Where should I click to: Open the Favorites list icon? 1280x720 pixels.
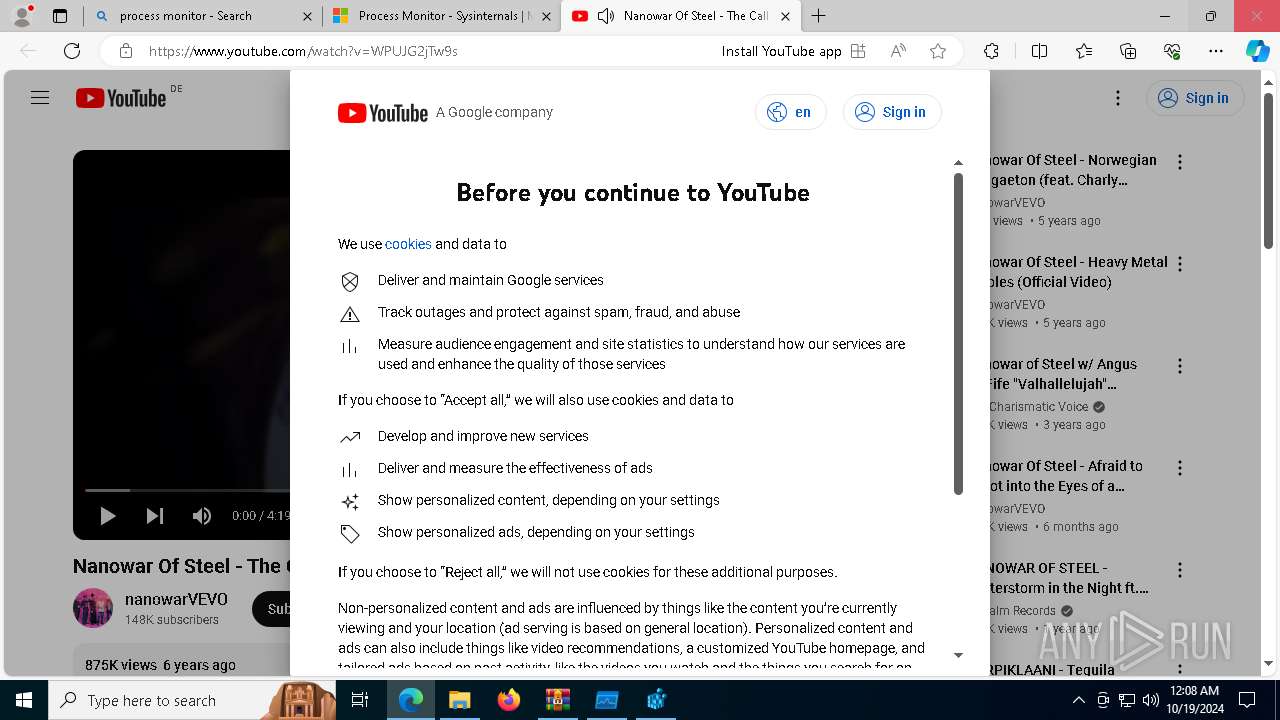point(1084,51)
